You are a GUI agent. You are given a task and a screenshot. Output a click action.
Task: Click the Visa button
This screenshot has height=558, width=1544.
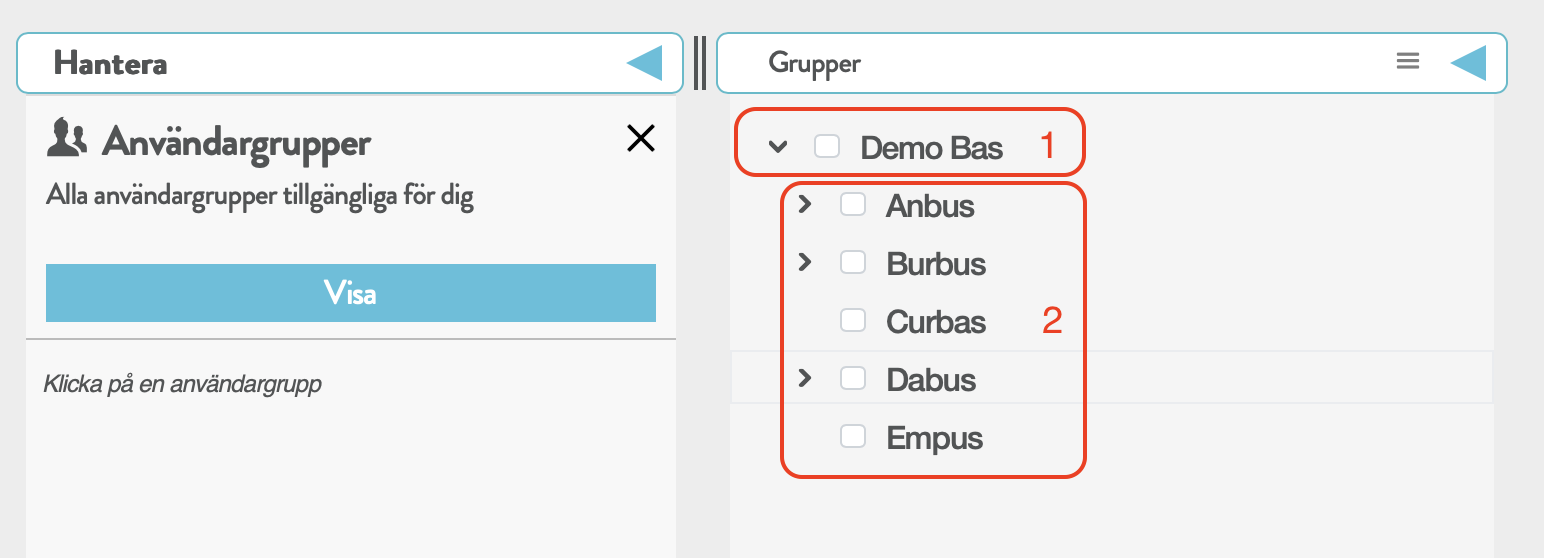[x=351, y=293]
